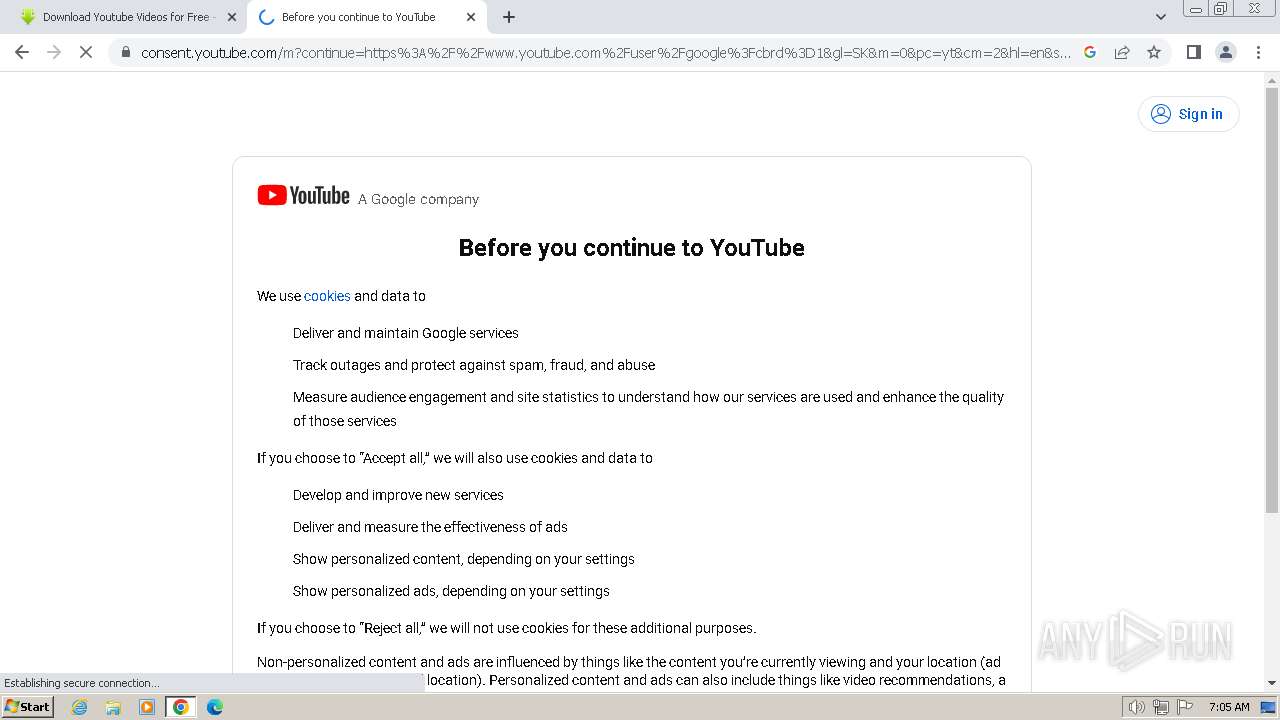
Task: Open Chrome profile avatar
Action: click(1225, 52)
